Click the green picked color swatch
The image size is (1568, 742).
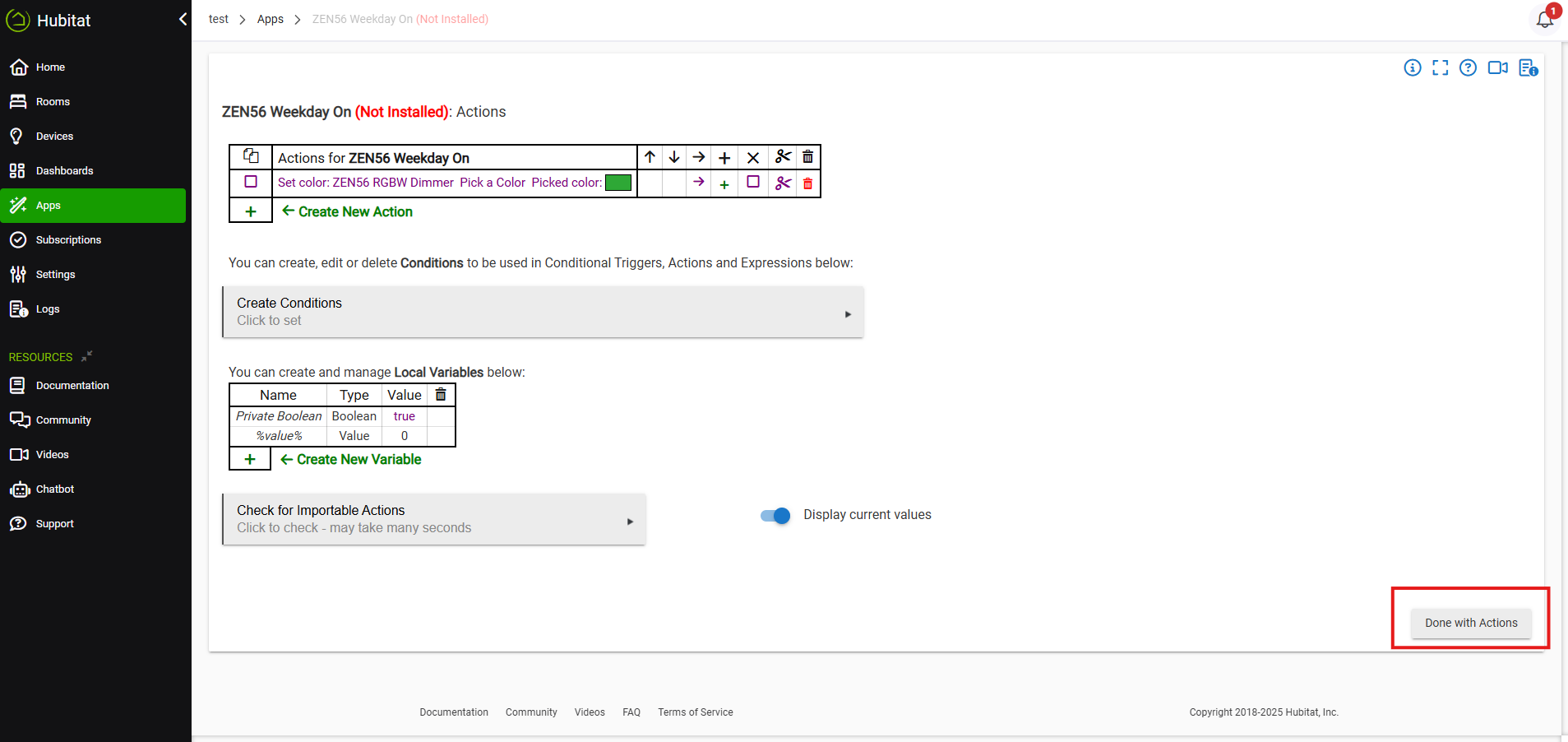618,183
